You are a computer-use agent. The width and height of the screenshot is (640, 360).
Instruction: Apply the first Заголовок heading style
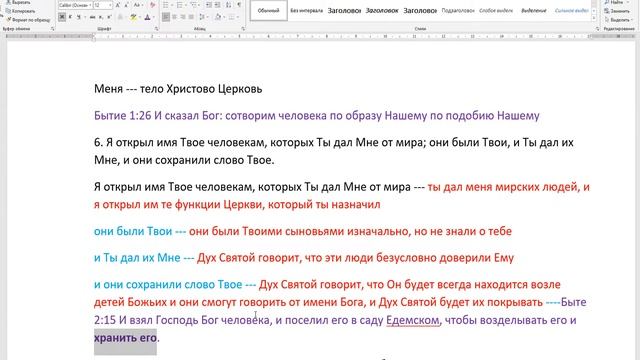tap(344, 11)
